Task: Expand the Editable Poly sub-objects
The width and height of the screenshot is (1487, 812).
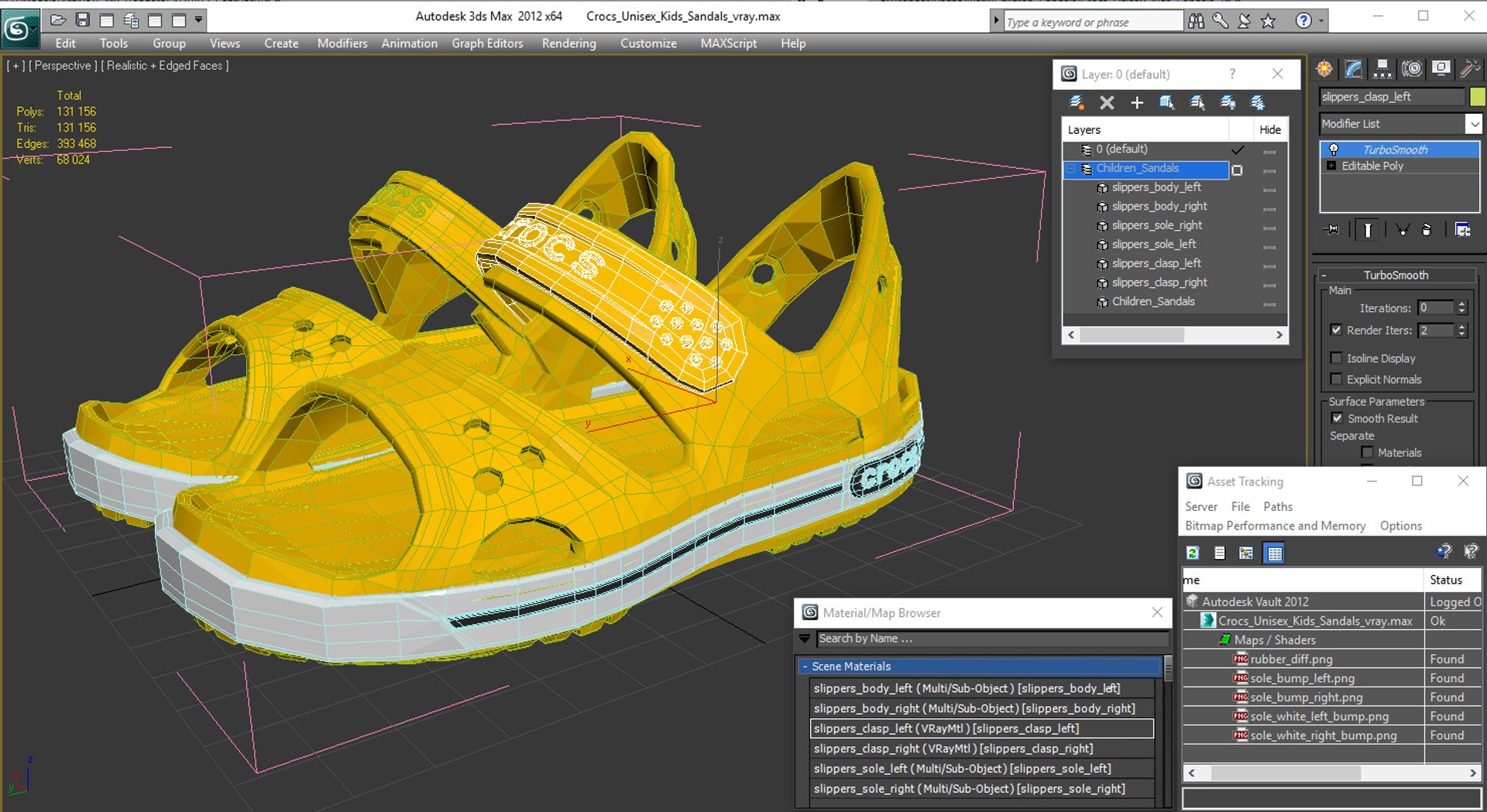Action: [x=1331, y=166]
